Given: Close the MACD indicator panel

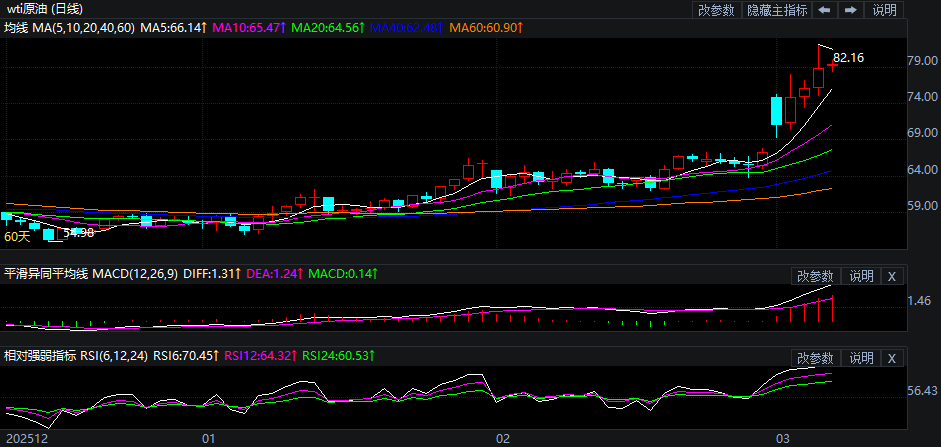Looking at the screenshot, I should tap(892, 276).
